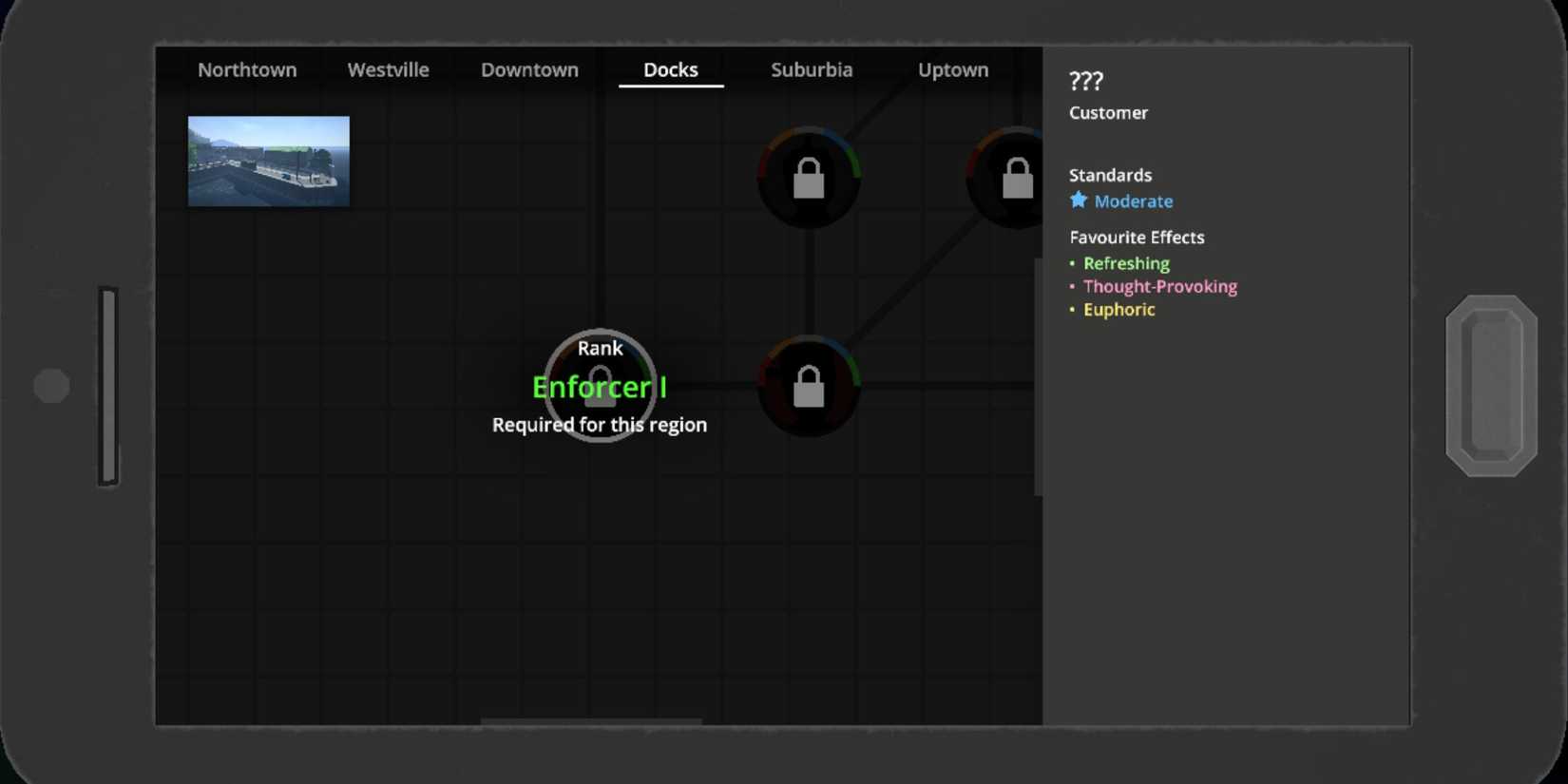
Task: Open the Westville region tab
Action: [388, 70]
